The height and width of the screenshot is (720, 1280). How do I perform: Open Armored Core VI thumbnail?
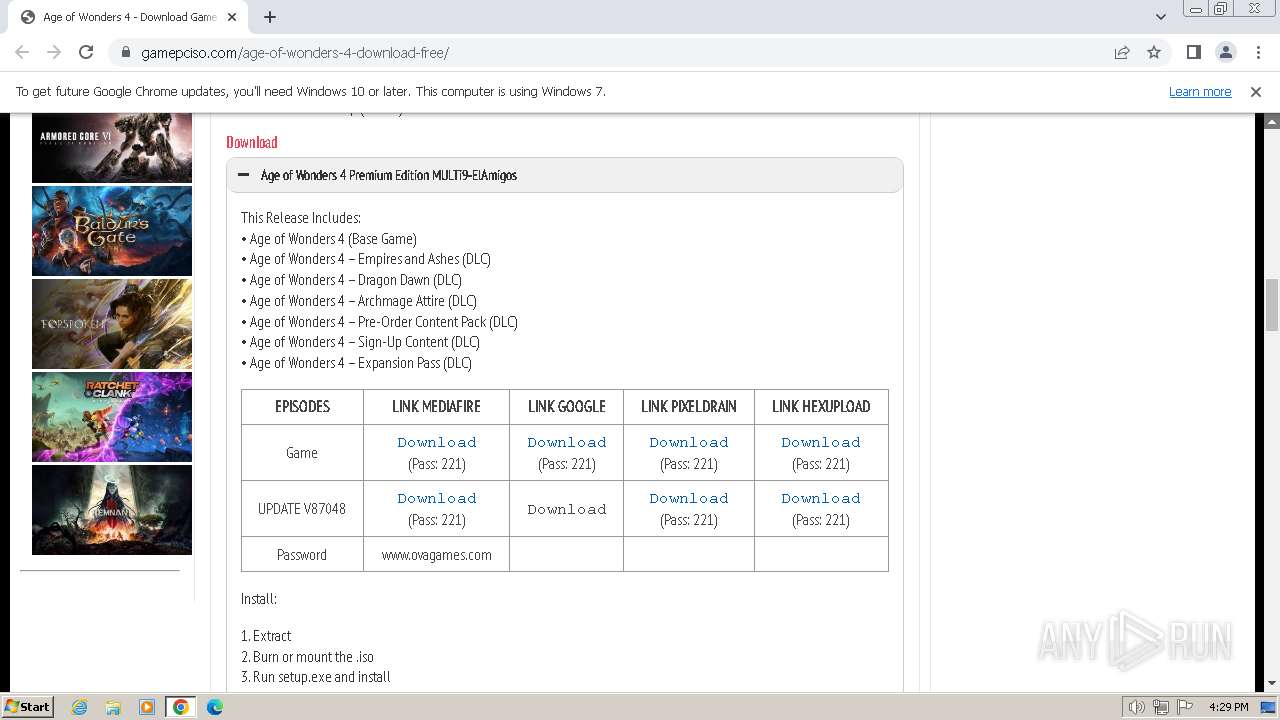click(x=112, y=148)
